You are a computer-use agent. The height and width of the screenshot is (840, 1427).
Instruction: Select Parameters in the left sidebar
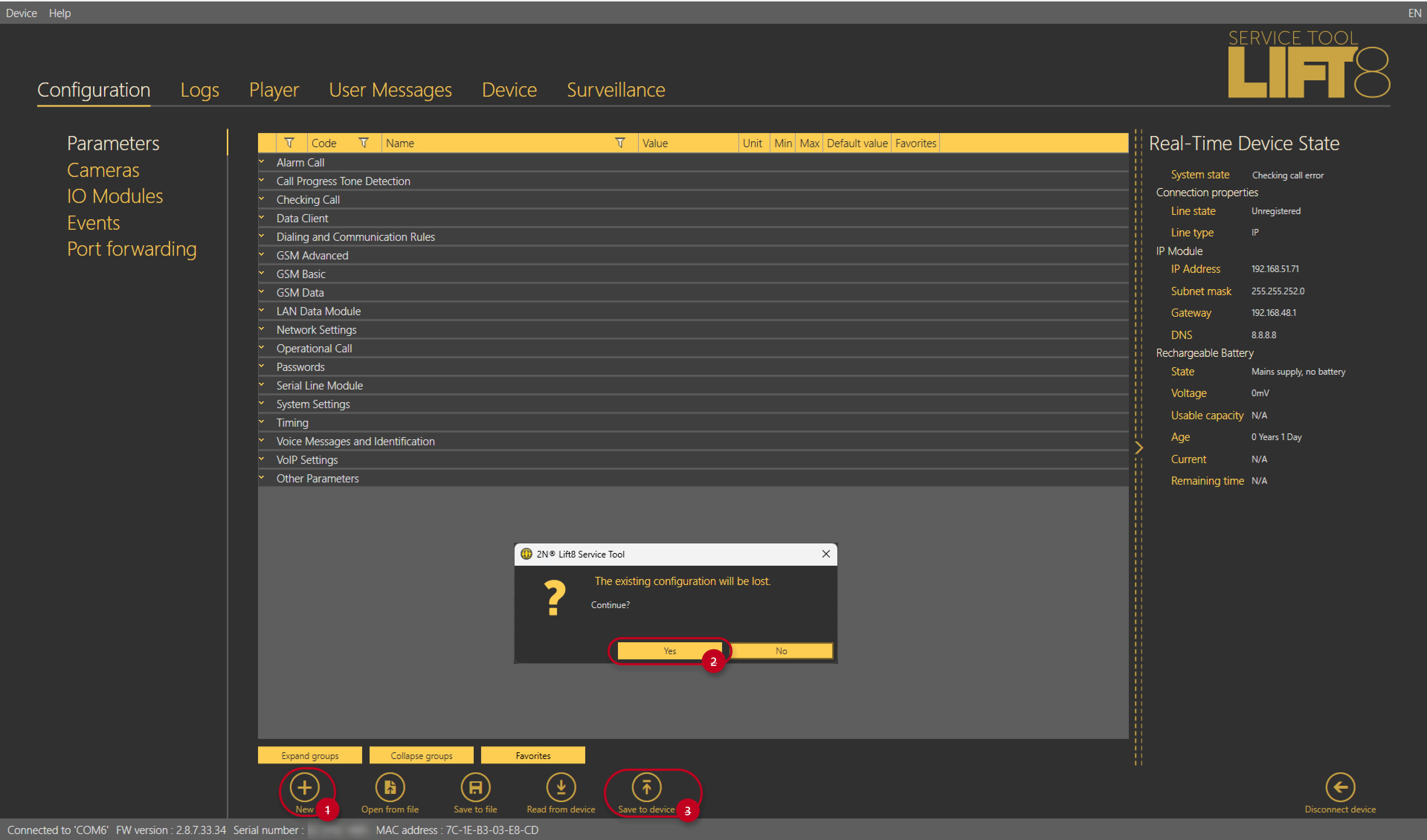pyautogui.click(x=113, y=143)
